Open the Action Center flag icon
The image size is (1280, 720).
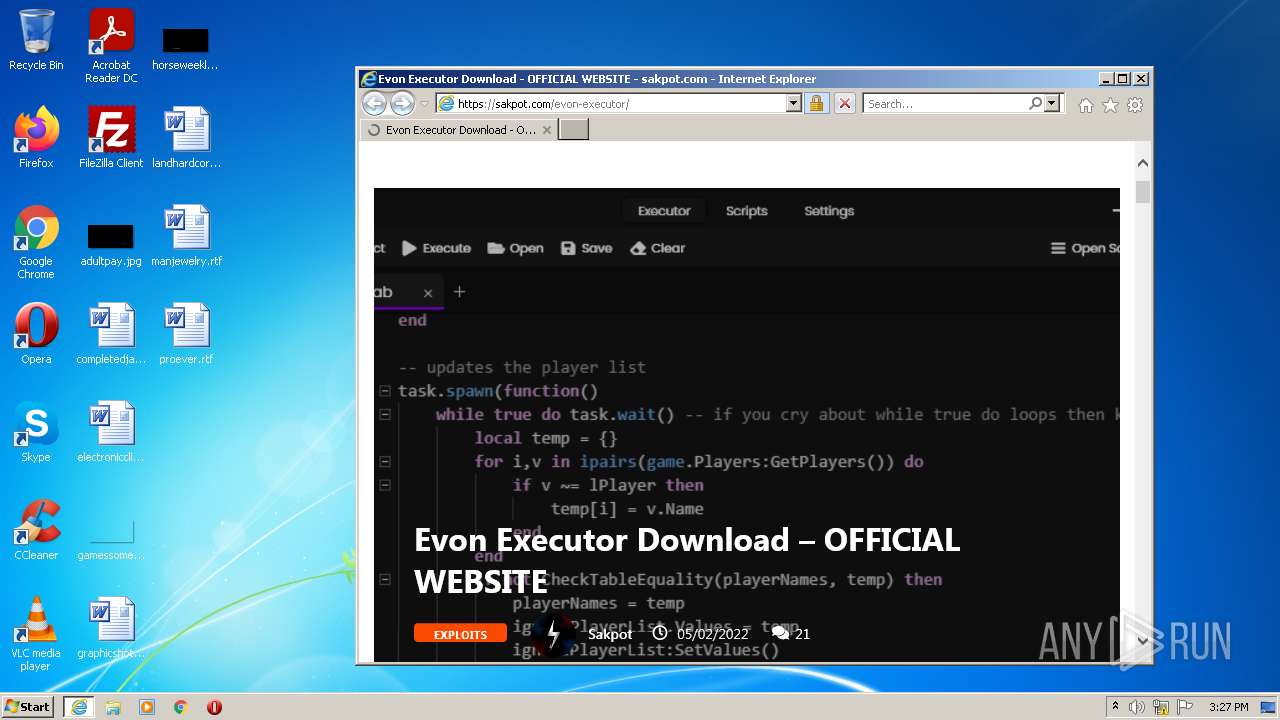pyautogui.click(x=1184, y=707)
